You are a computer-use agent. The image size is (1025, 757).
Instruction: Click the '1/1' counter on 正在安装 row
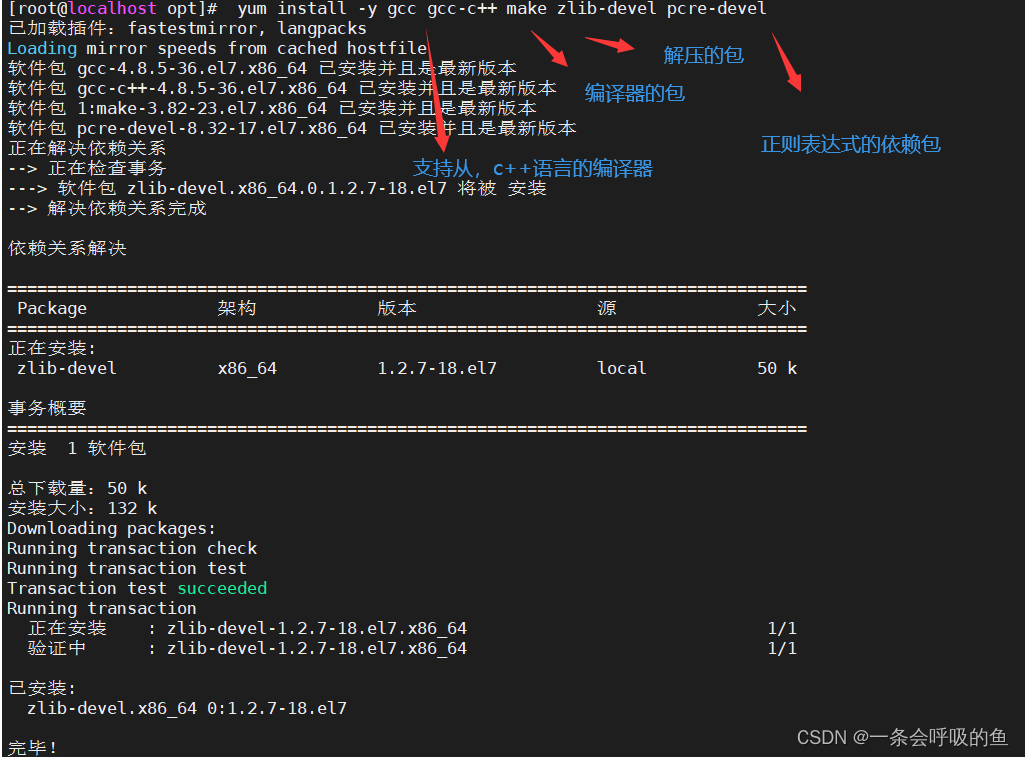782,629
